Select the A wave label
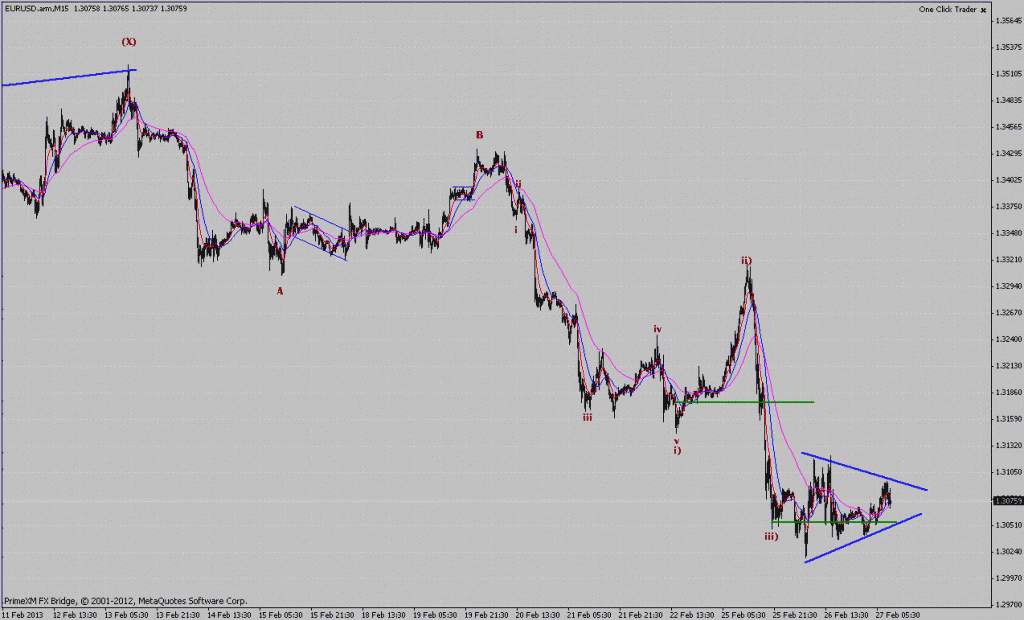Screen dimensions: 1024x620 click(280, 291)
